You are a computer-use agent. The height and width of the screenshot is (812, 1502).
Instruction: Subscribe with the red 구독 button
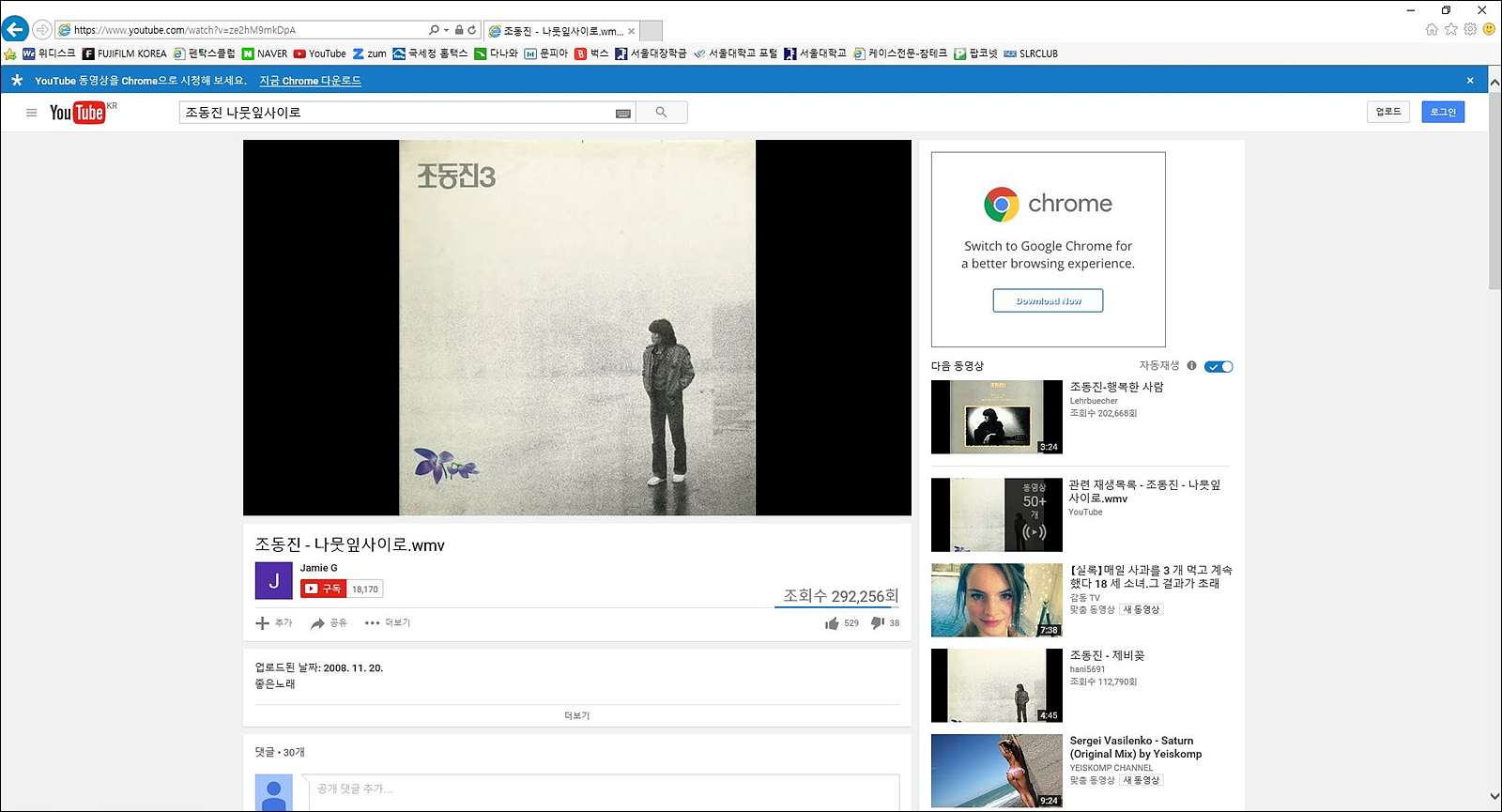point(324,589)
